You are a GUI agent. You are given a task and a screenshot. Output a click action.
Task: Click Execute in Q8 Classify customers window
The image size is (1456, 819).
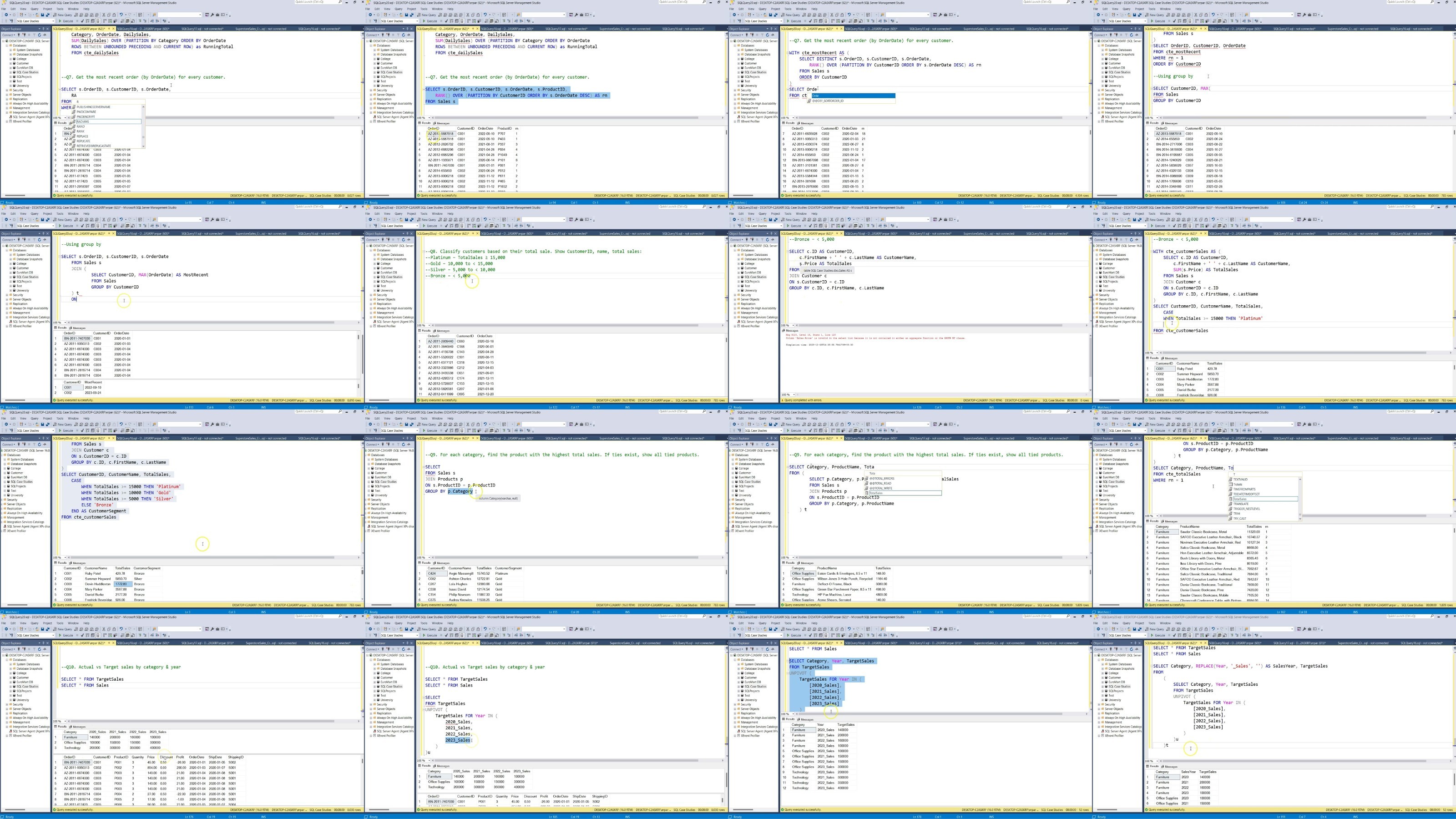click(431, 226)
